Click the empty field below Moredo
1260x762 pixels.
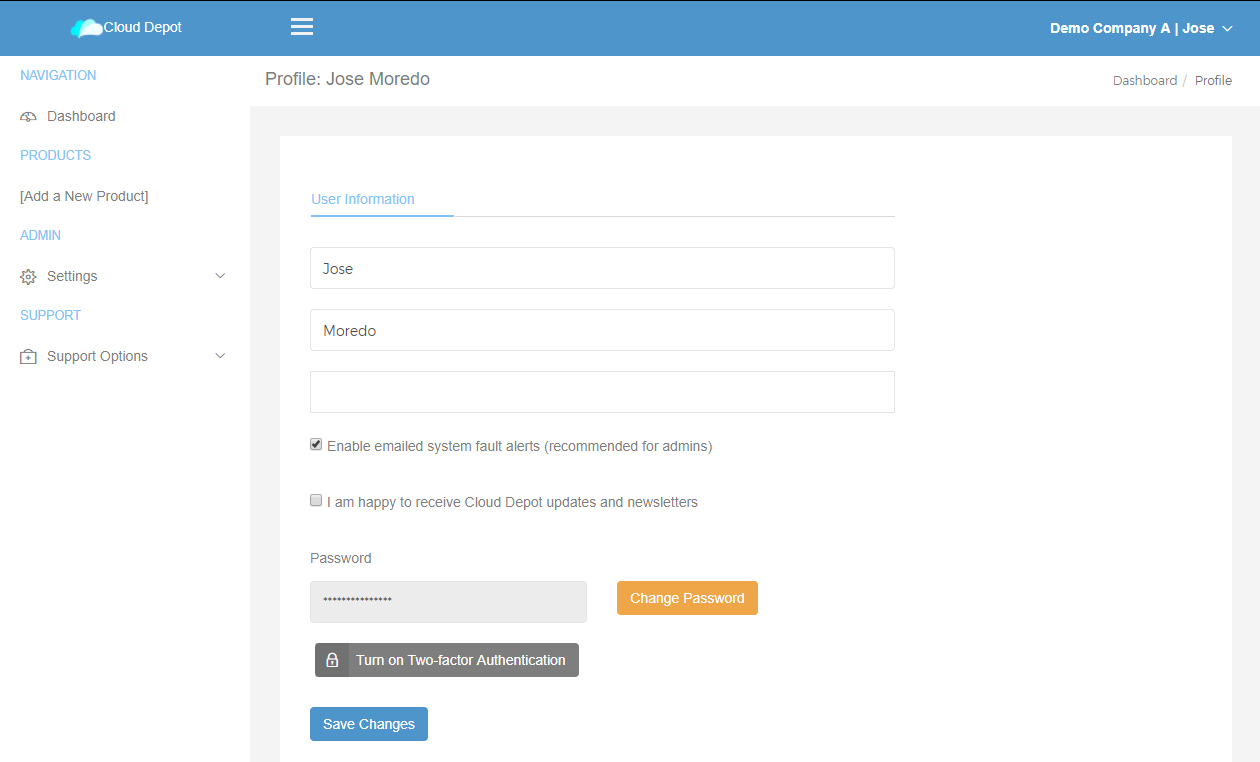point(602,392)
